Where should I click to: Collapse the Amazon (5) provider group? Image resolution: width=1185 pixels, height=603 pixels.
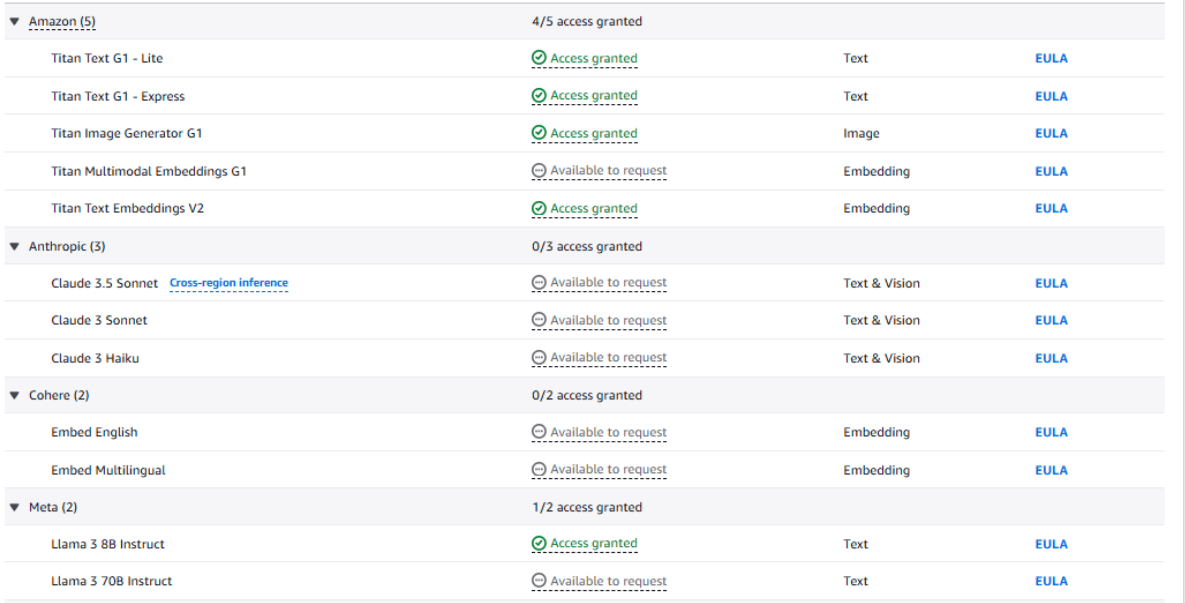[x=15, y=21]
